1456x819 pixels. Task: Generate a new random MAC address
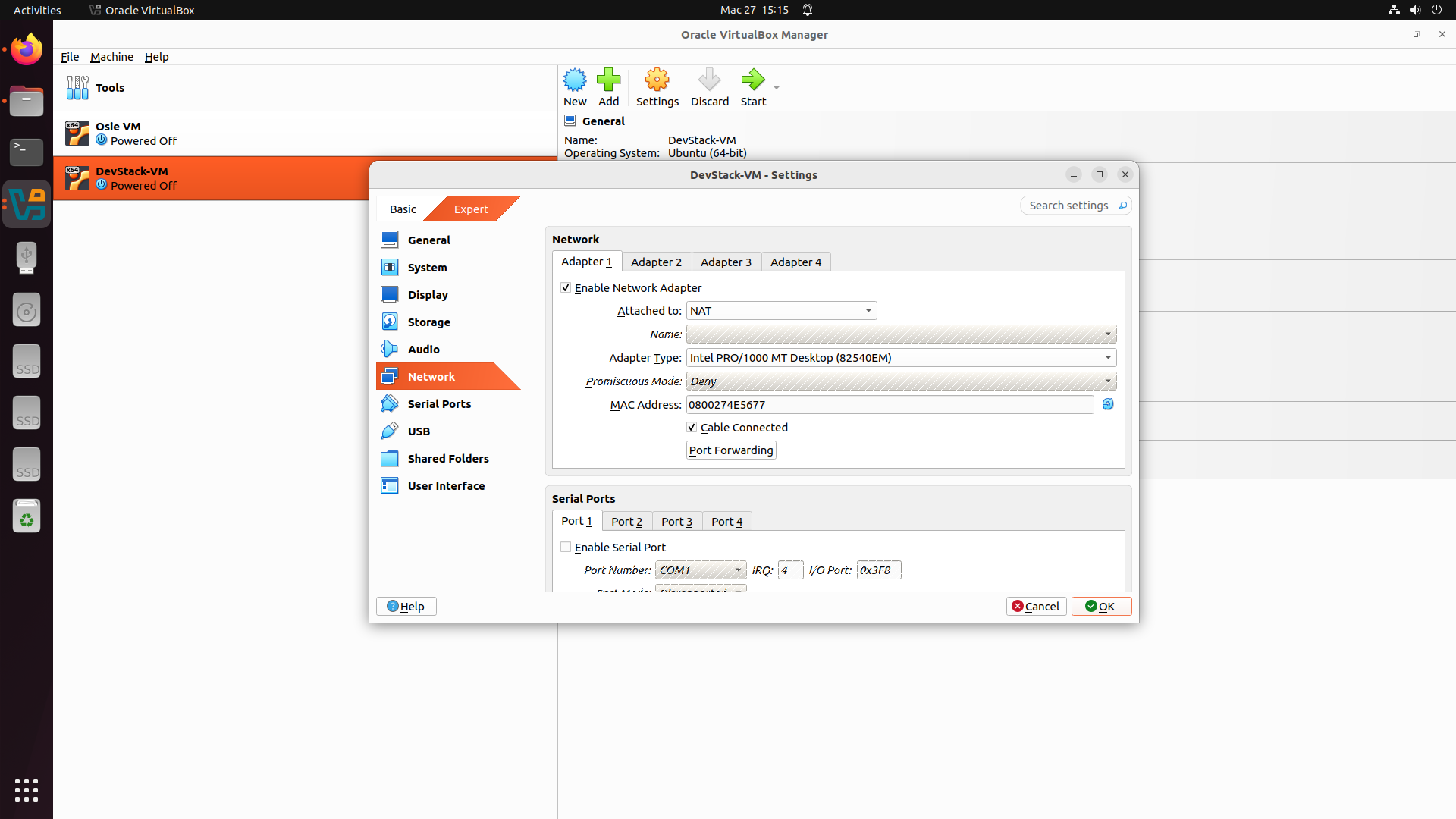[x=1108, y=404]
